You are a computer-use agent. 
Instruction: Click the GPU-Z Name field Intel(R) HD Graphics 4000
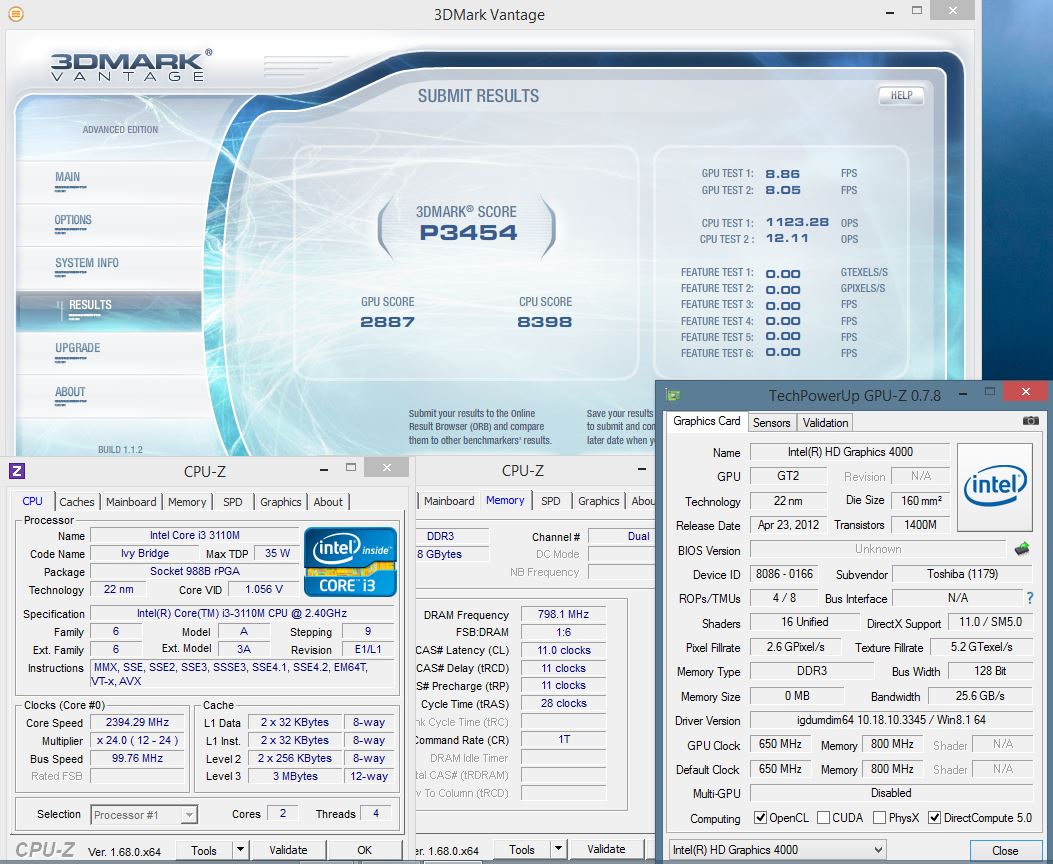pos(850,452)
